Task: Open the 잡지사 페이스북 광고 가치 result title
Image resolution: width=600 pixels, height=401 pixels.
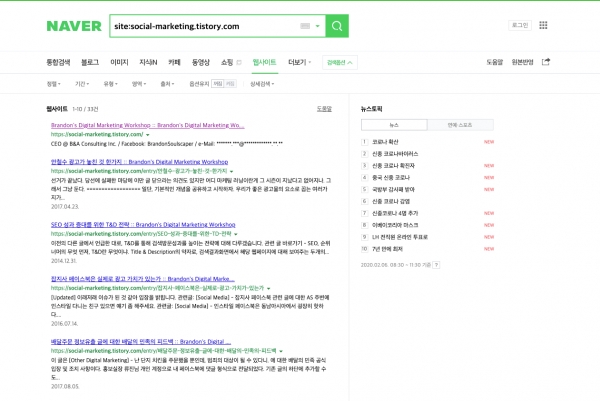Action: (142, 279)
